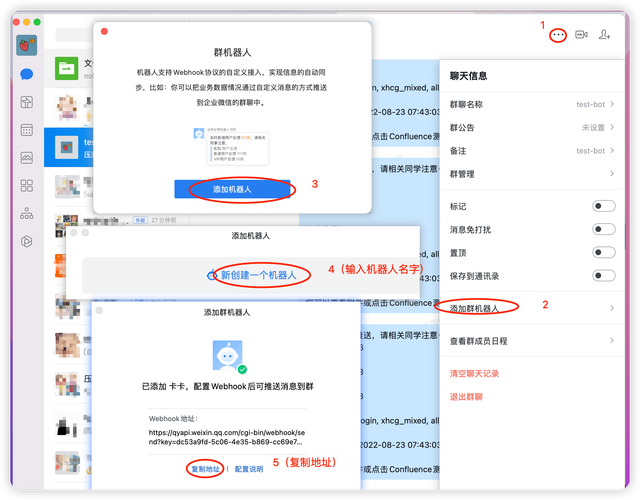Viewport: 640px width, 500px height.
Task: Start a video meeting via camera icon
Action: tap(581, 35)
